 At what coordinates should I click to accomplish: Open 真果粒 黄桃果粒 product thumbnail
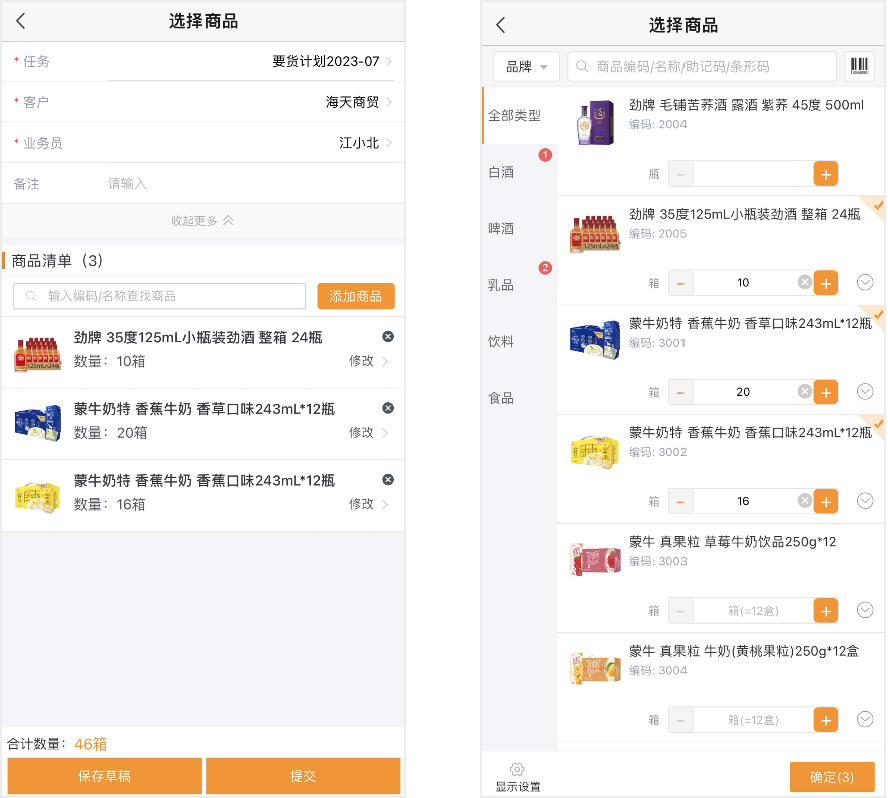pyautogui.click(x=595, y=668)
